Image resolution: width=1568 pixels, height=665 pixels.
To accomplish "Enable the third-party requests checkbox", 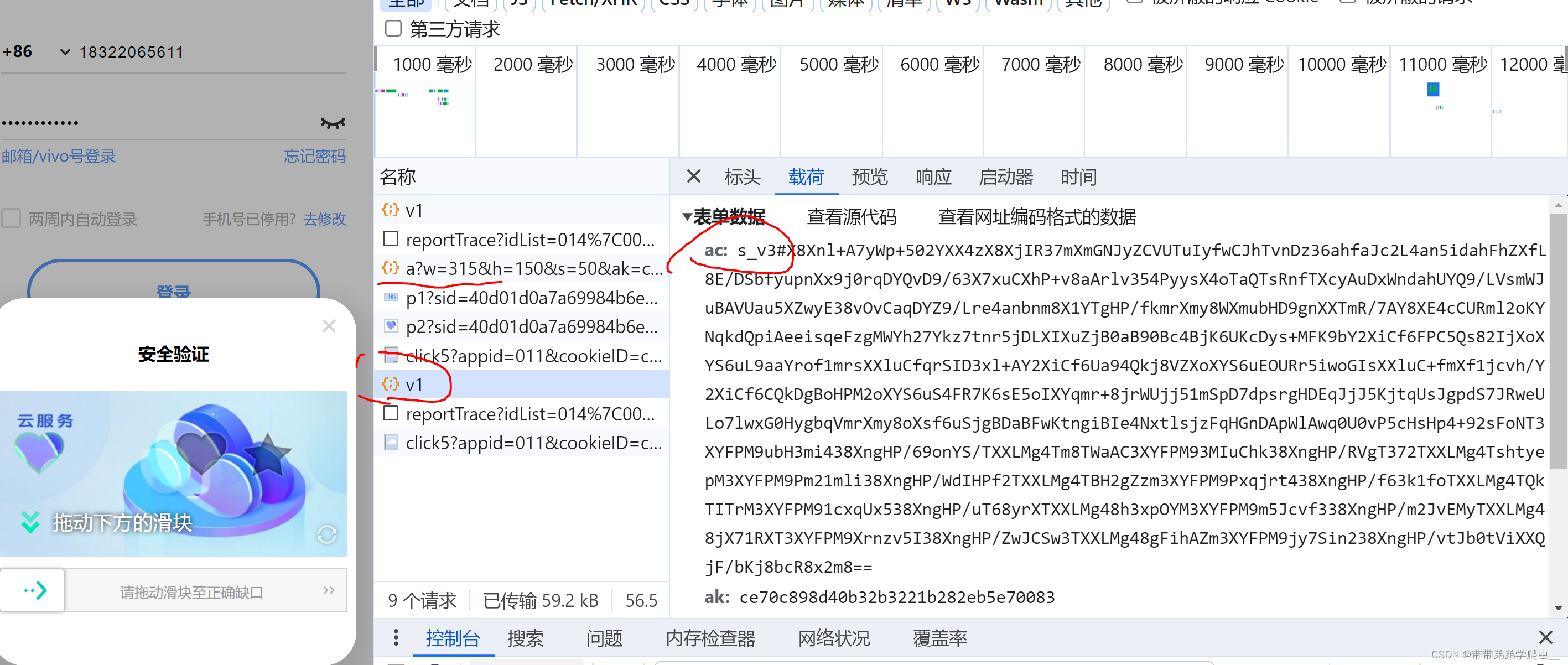I will pyautogui.click(x=393, y=29).
